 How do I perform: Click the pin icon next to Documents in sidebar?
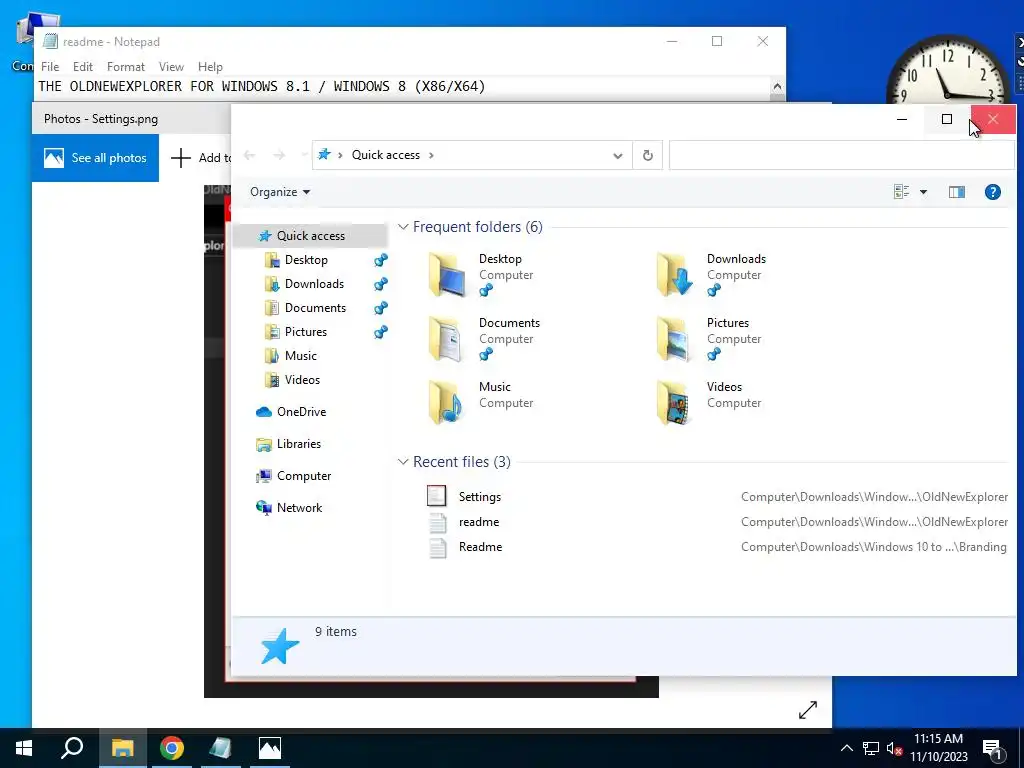381,308
